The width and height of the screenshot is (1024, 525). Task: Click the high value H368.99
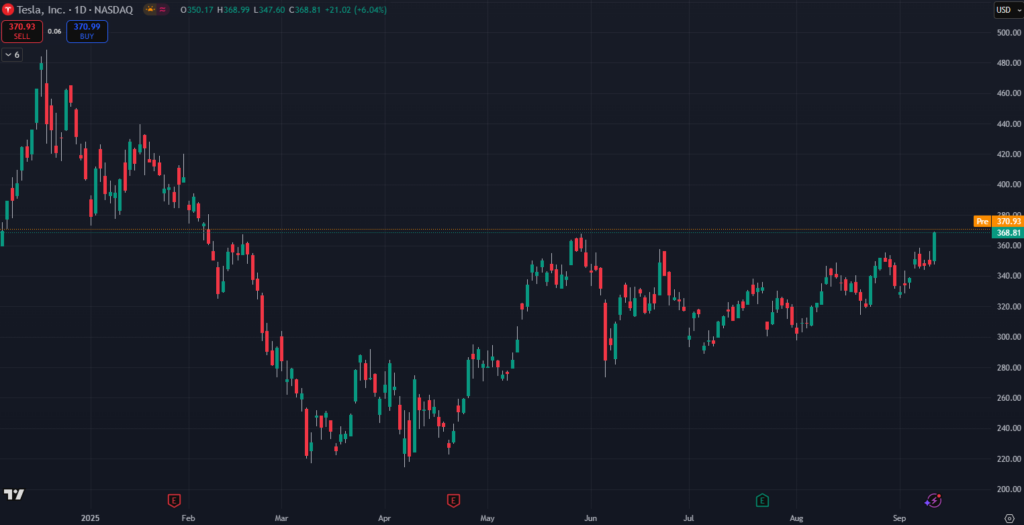[234, 10]
